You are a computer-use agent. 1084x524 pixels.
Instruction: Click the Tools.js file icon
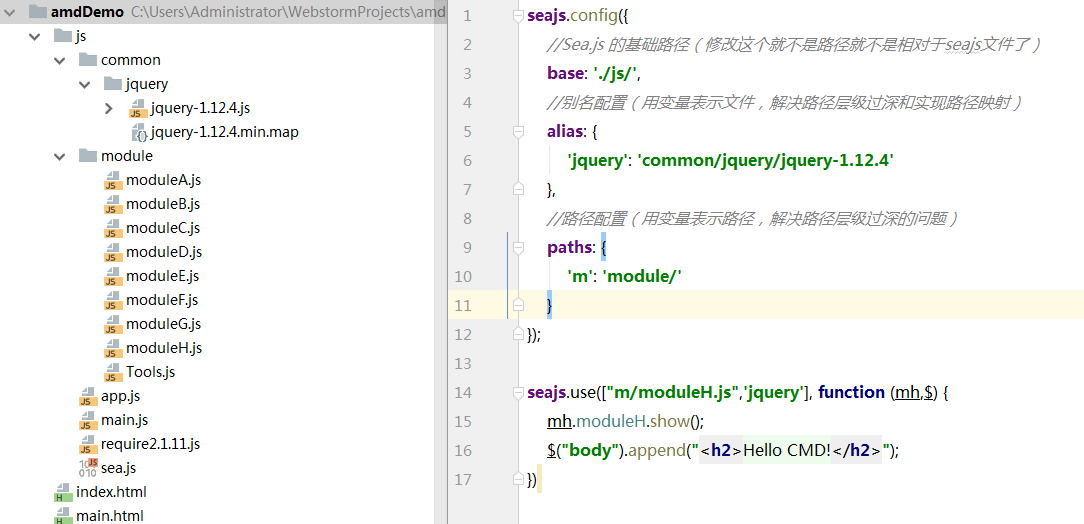113,372
